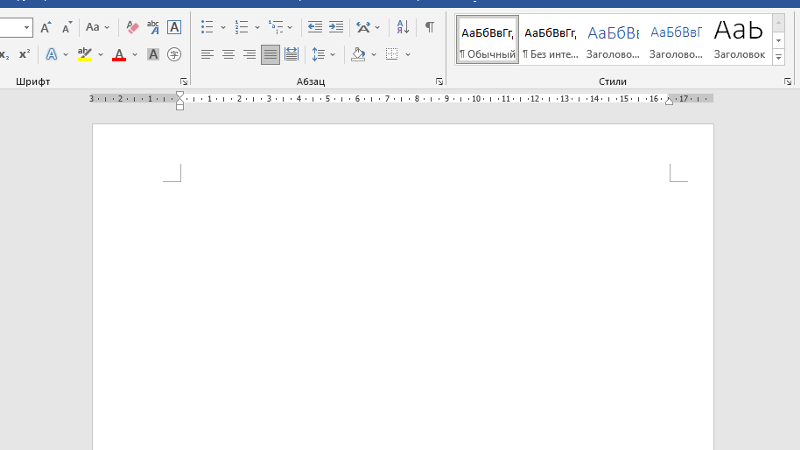Viewport: 800px width, 450px height.
Task: Align text to the center
Action: click(x=228, y=54)
